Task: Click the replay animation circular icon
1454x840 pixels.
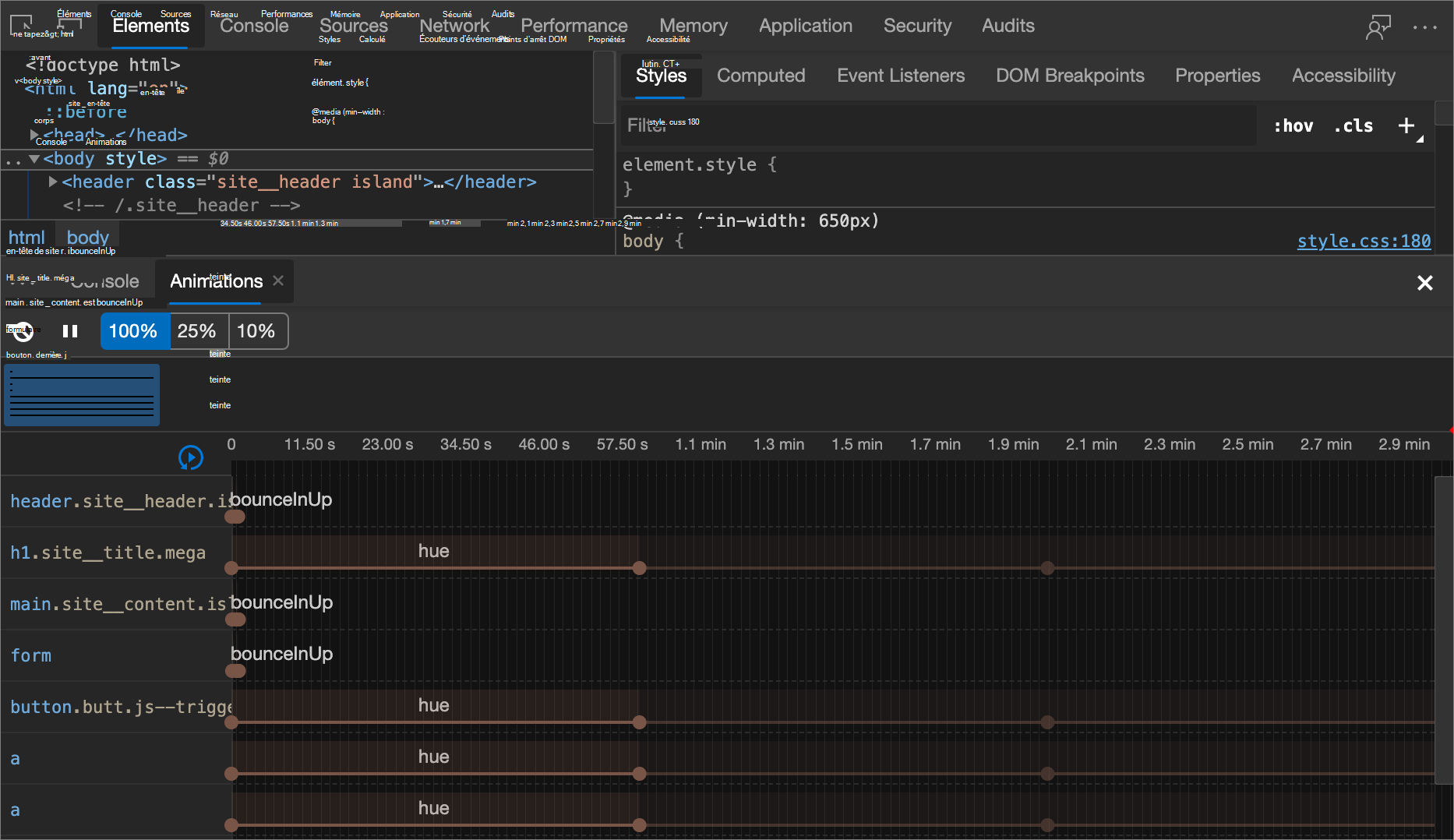Action: [x=191, y=457]
